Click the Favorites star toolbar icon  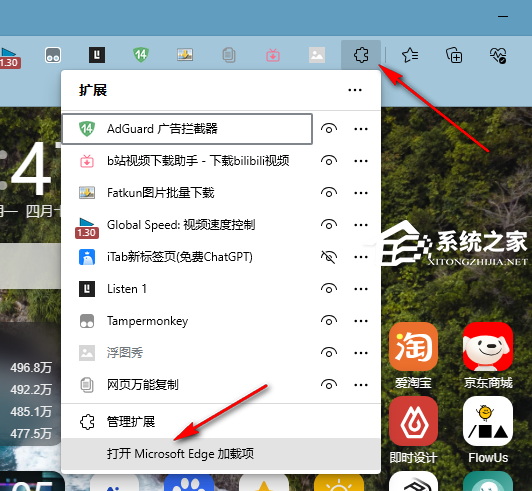tap(410, 55)
